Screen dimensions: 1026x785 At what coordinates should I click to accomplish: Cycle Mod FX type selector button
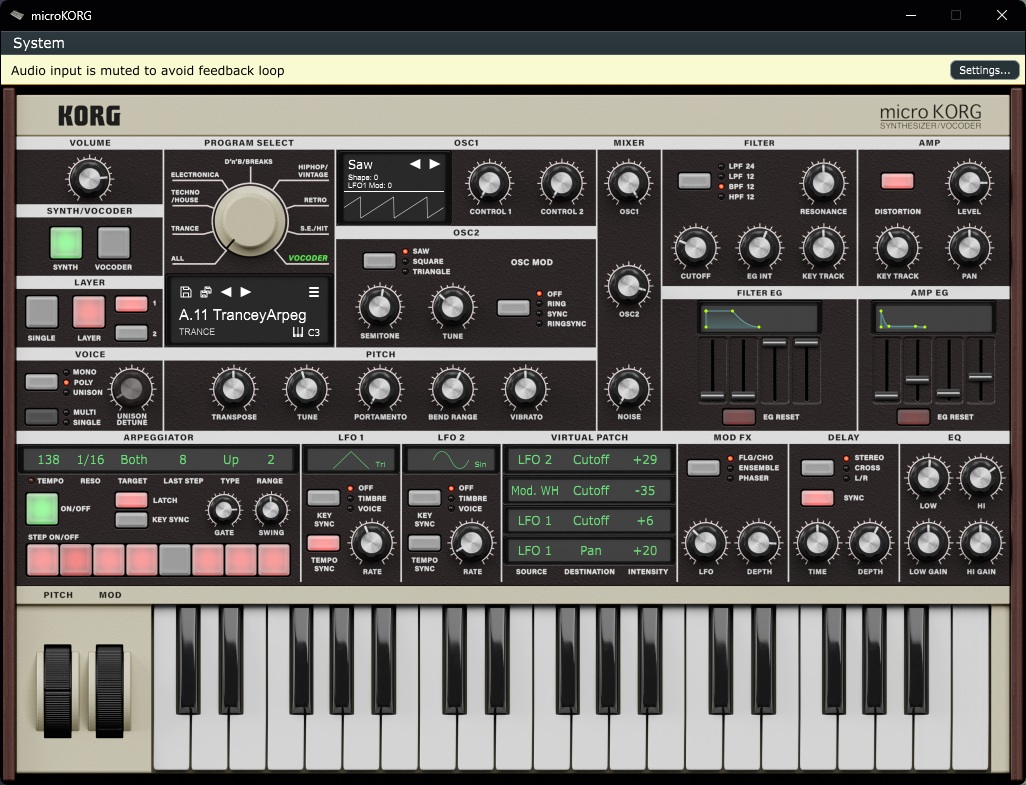(703, 468)
